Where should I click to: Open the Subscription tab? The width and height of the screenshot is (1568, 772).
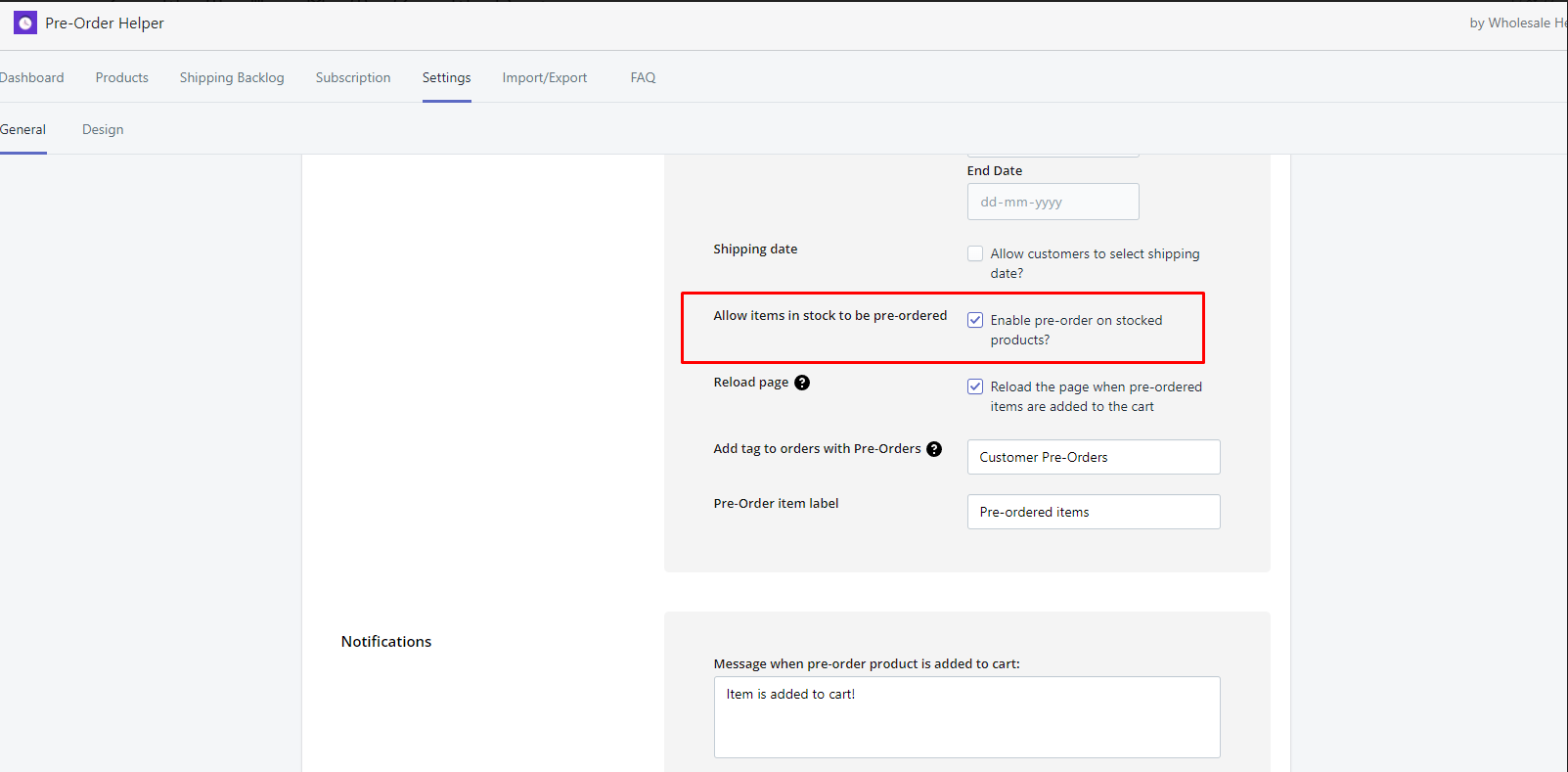[x=353, y=77]
